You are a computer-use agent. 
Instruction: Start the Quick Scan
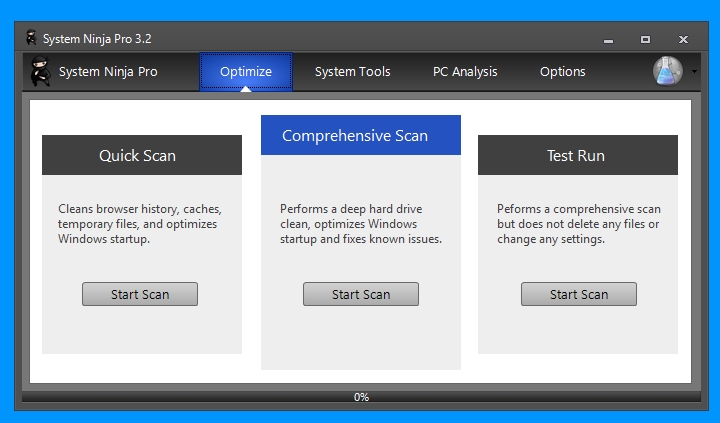(x=140, y=294)
